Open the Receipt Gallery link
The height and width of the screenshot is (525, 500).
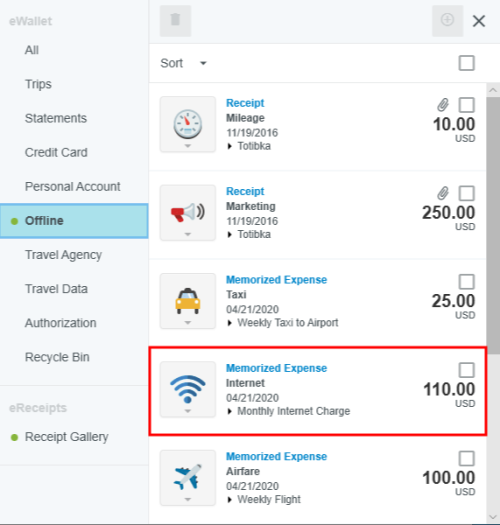67,437
